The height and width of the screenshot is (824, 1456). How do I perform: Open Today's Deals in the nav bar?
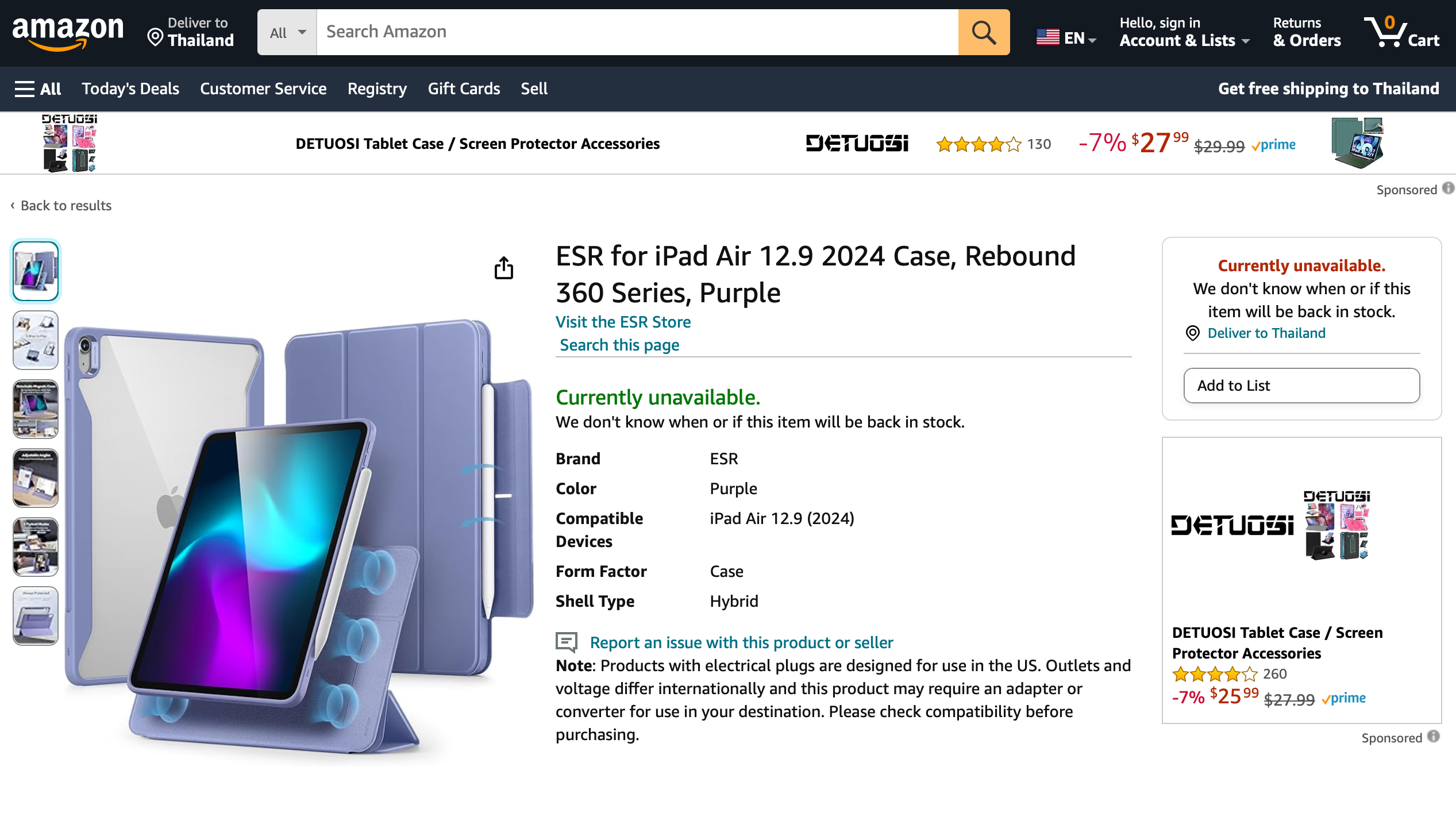click(130, 88)
